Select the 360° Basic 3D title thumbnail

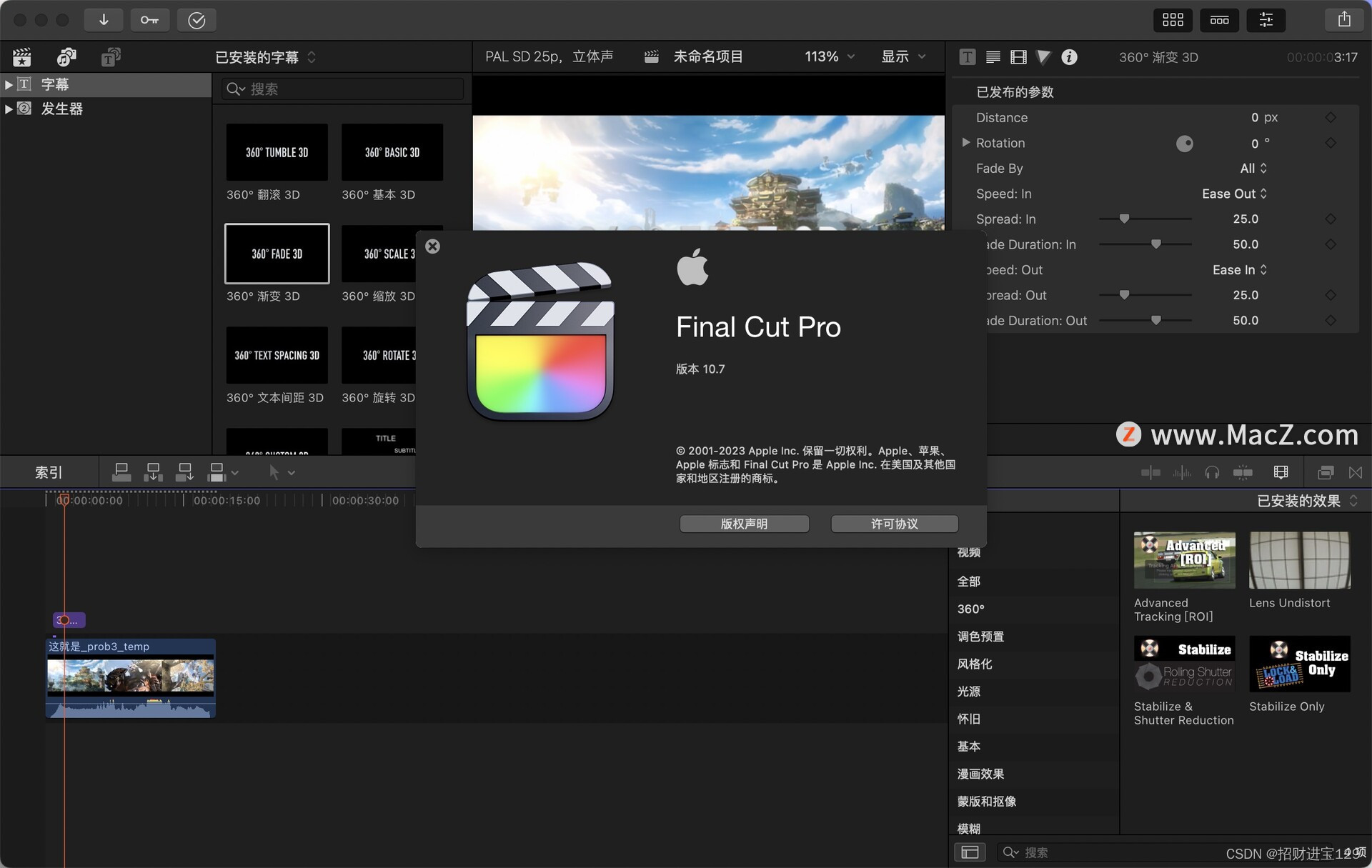[x=392, y=152]
